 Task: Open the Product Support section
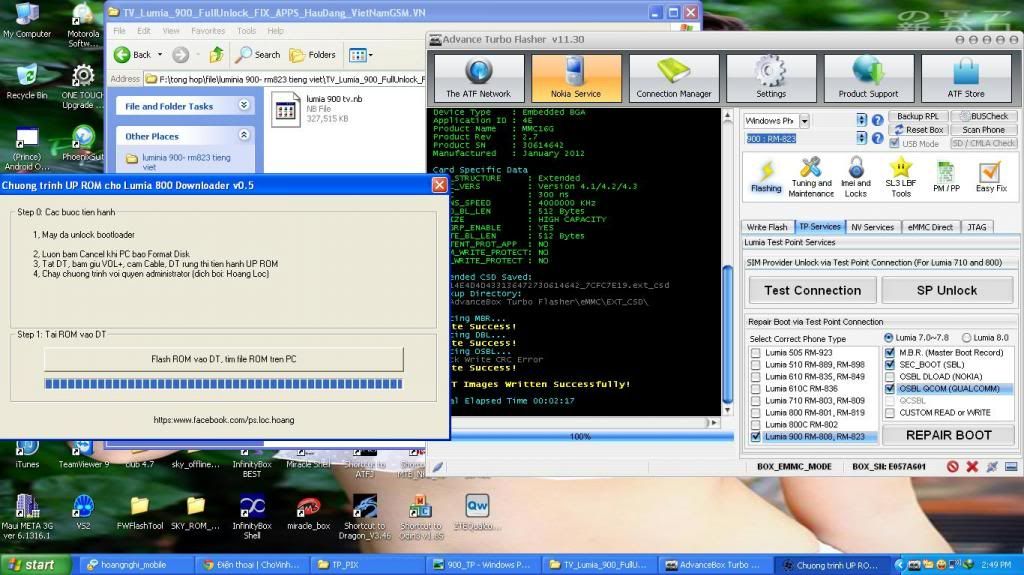coord(869,78)
